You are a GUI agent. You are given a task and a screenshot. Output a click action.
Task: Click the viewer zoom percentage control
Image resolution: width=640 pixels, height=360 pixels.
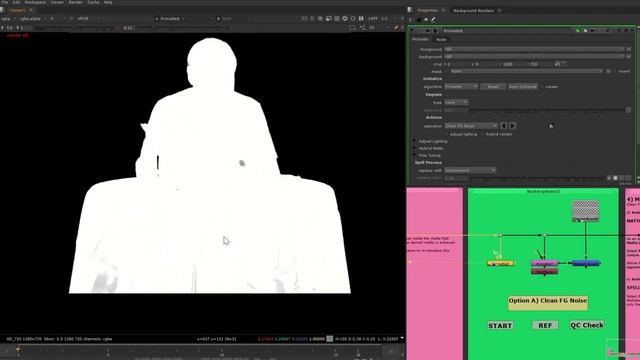pos(373,19)
